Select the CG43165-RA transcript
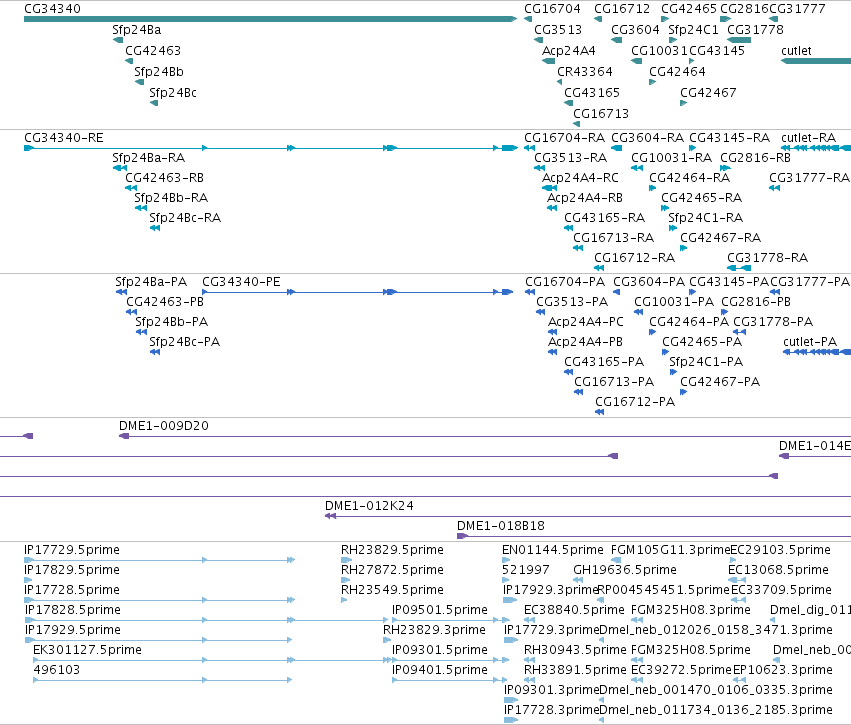 point(568,228)
